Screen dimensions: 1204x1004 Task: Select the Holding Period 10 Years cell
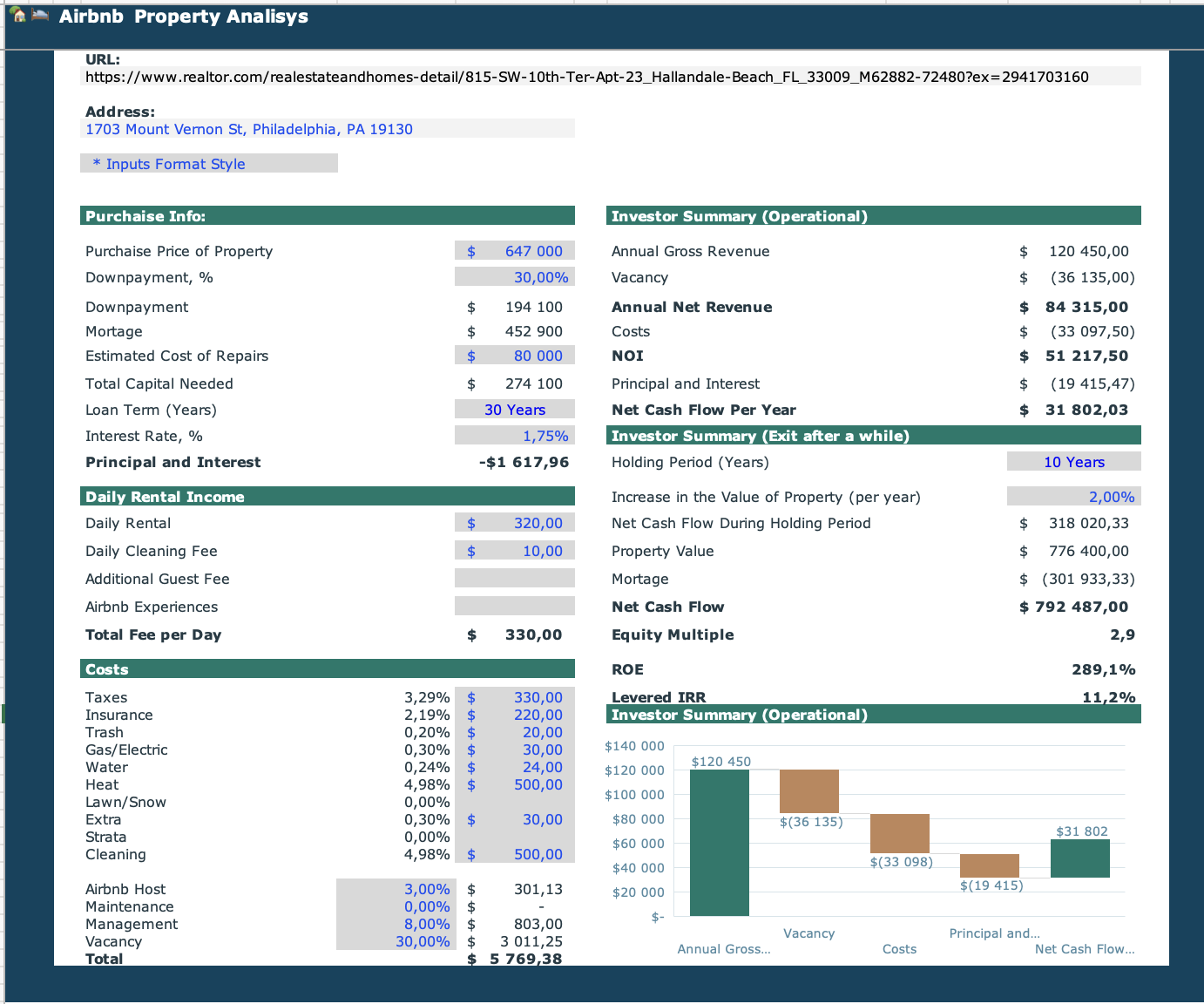[x=1074, y=462]
